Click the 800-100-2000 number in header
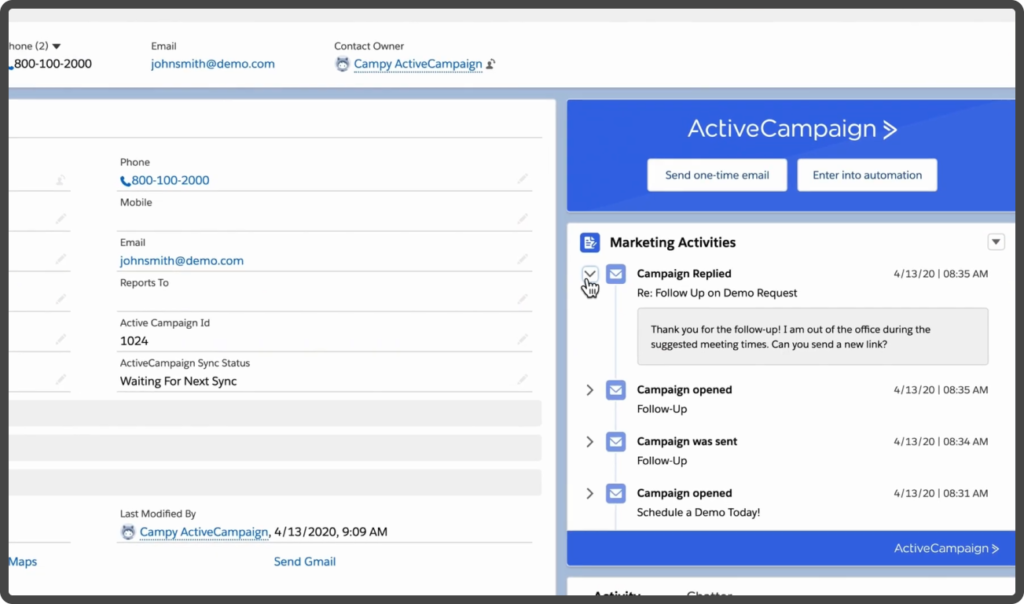 click(x=53, y=64)
